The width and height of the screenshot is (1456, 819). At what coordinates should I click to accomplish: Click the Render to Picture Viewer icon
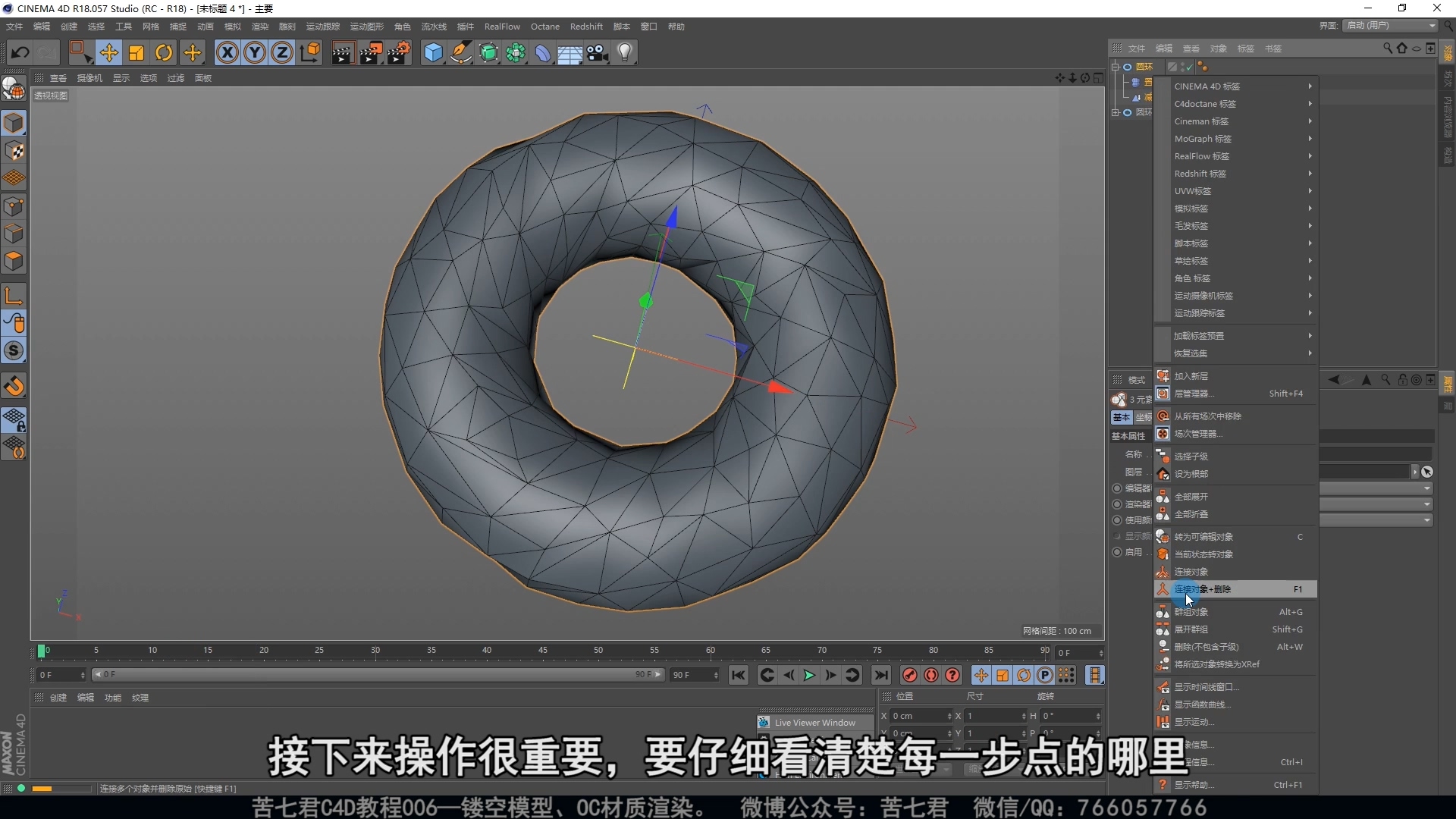click(371, 52)
